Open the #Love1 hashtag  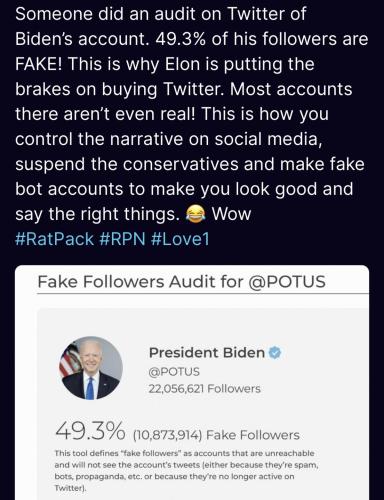[180, 239]
